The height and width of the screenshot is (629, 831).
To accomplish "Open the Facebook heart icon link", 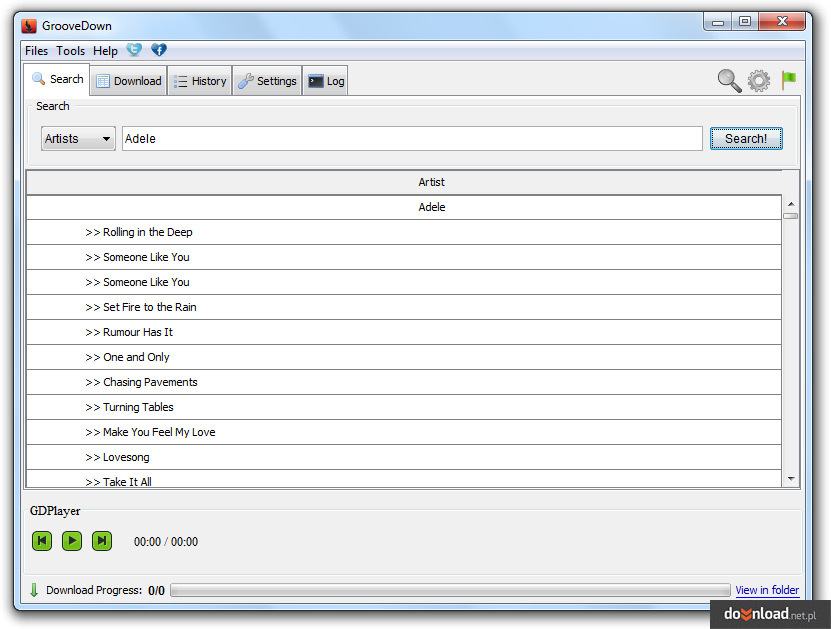I will pyautogui.click(x=159, y=50).
